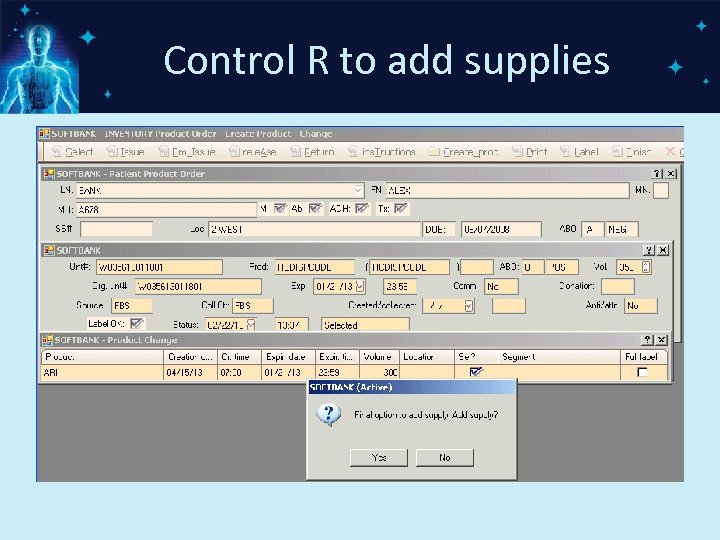Click the Issue toolbar icon
The height and width of the screenshot is (540, 720).
pyautogui.click(x=112, y=152)
